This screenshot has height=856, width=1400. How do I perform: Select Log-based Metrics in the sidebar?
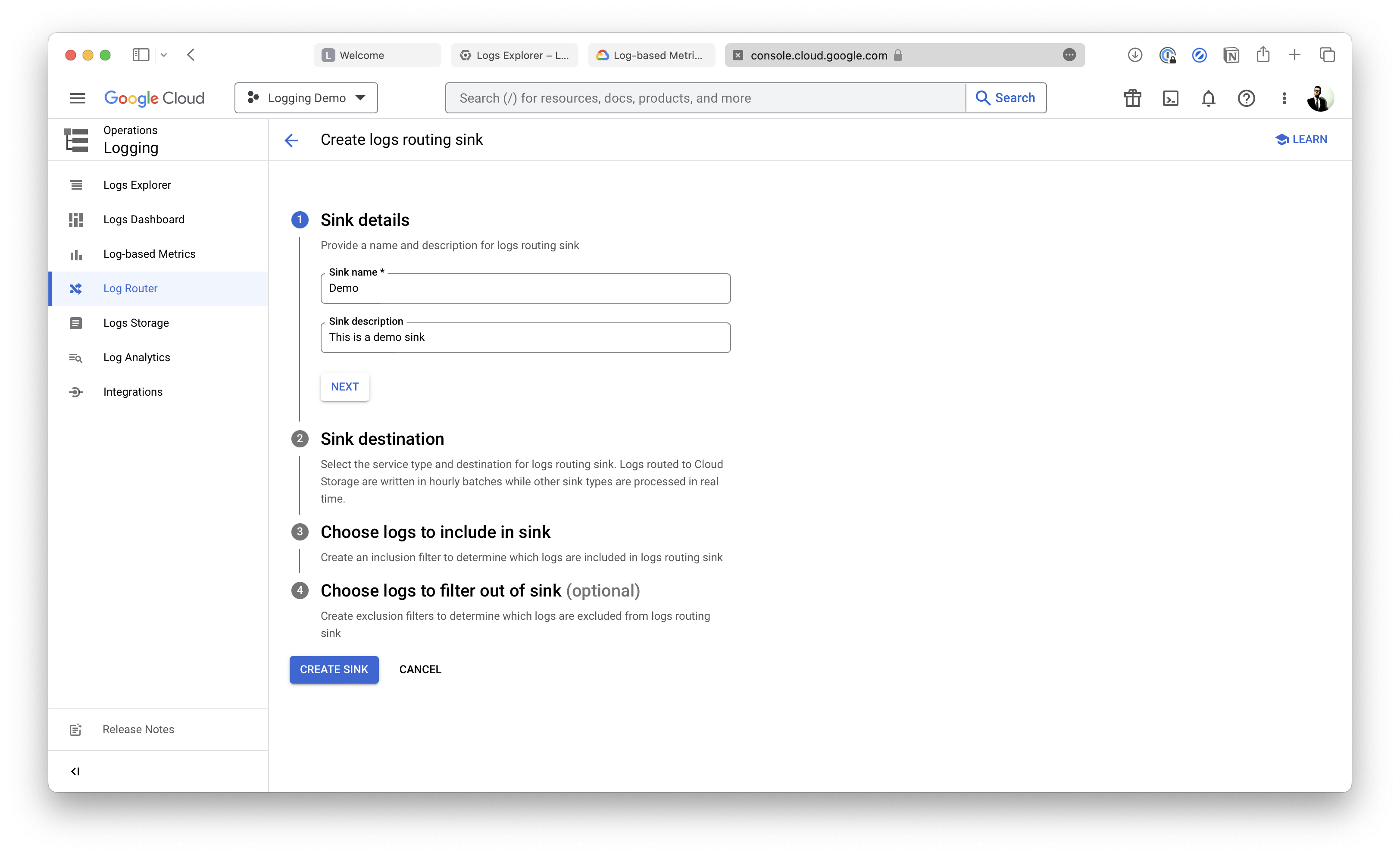tap(149, 254)
